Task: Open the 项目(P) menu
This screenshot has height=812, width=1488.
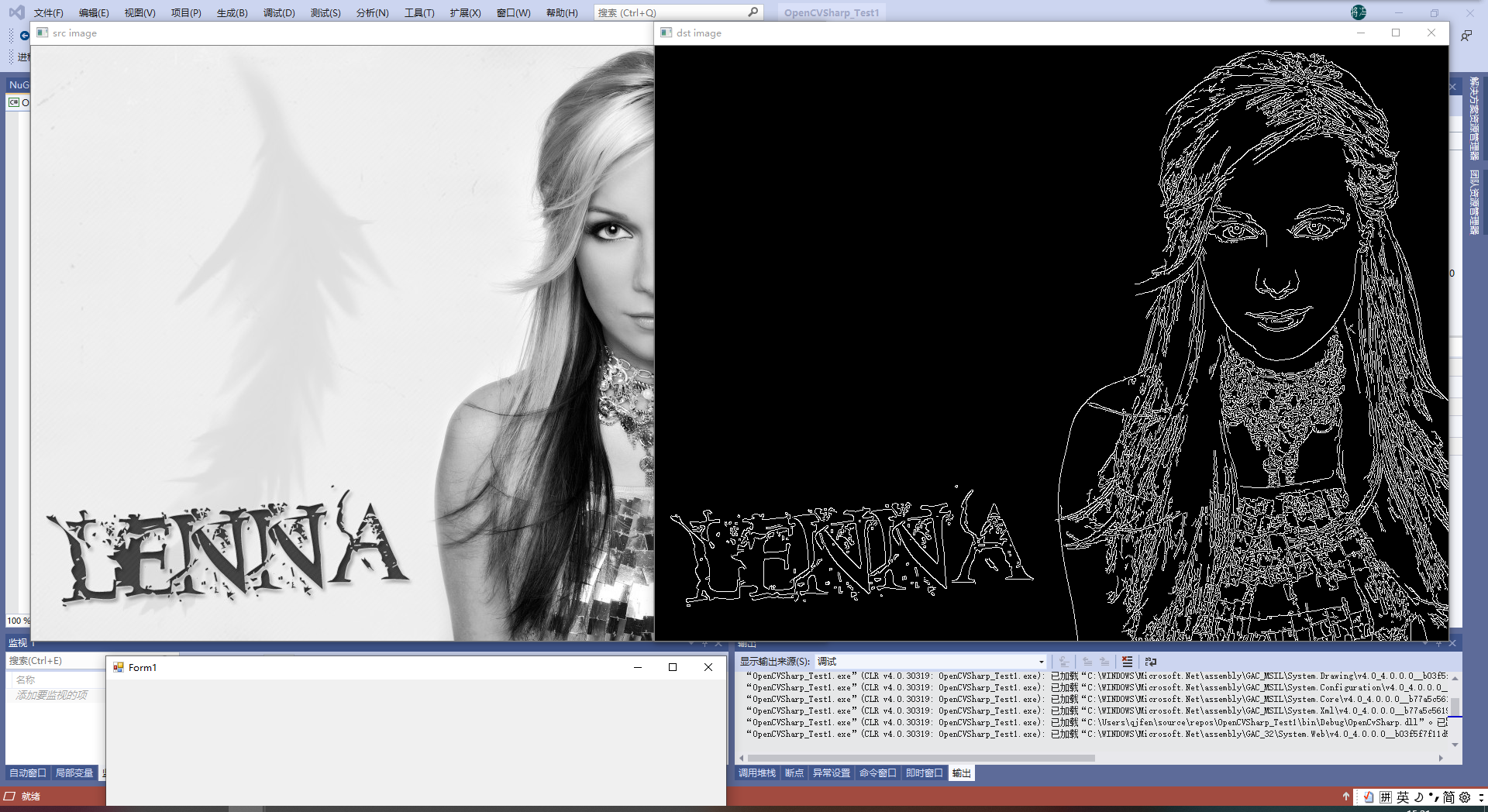Action: 186,13
